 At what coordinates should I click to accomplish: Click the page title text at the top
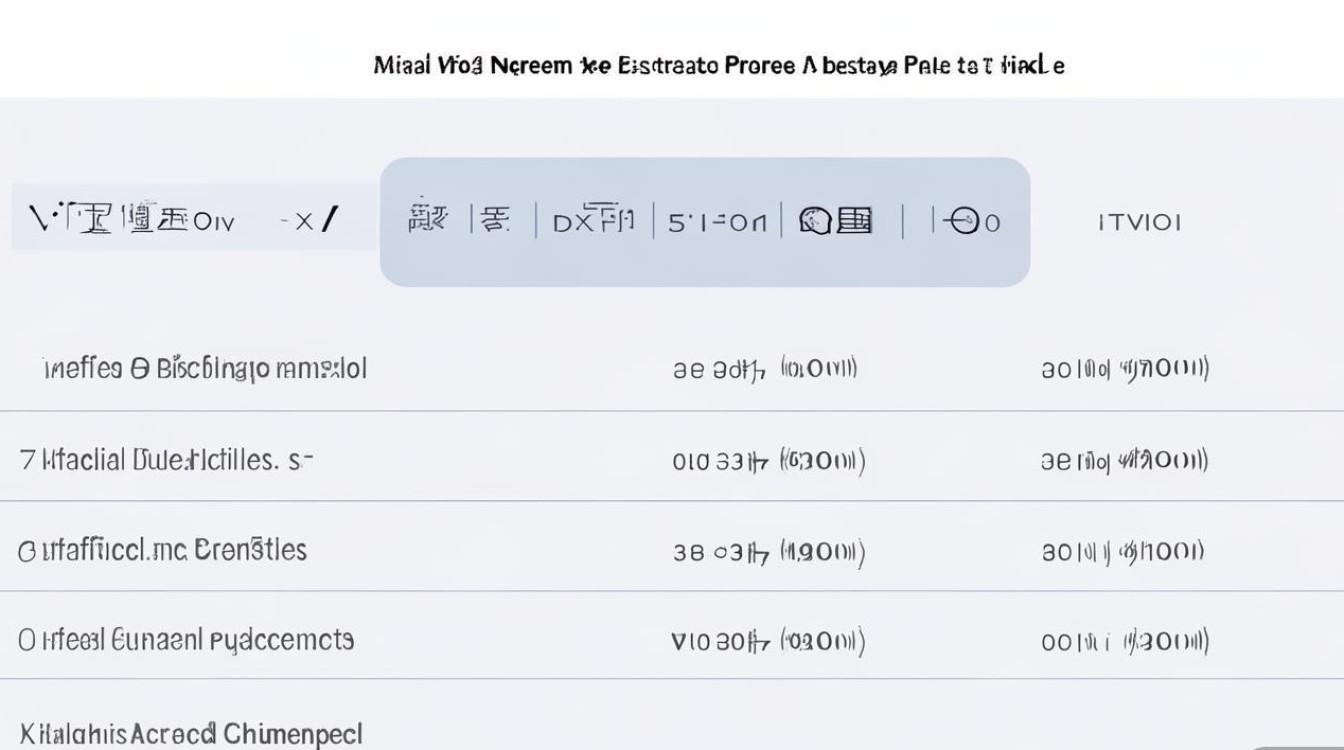click(x=718, y=66)
